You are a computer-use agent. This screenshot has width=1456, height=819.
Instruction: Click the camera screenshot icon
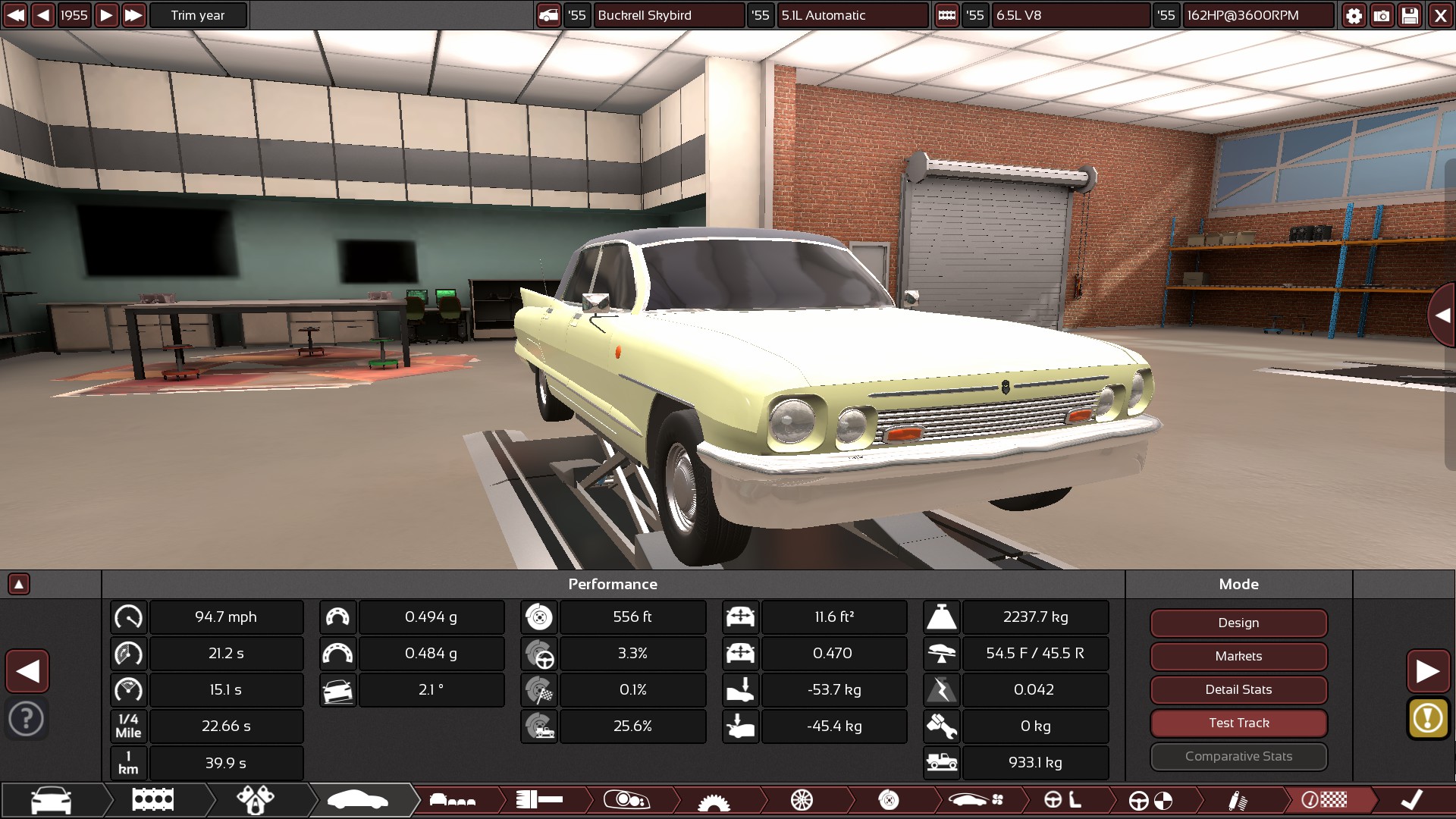click(1382, 15)
